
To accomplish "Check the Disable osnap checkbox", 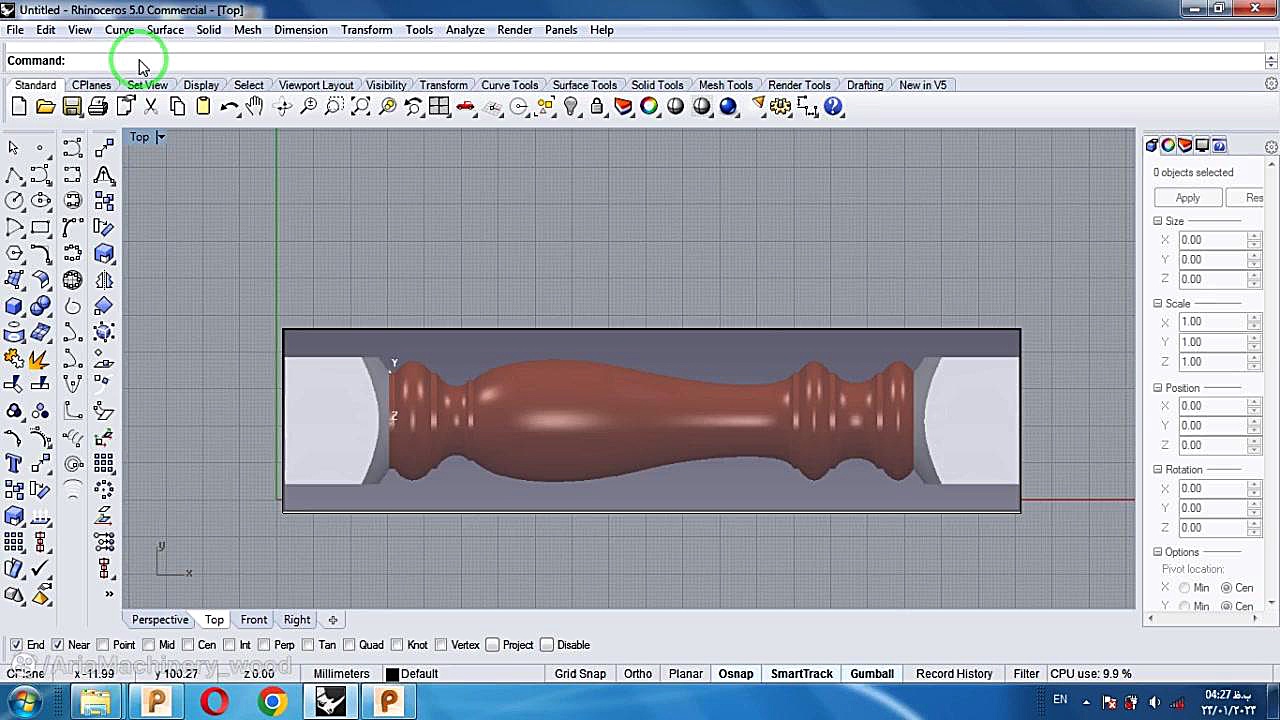I will point(547,645).
